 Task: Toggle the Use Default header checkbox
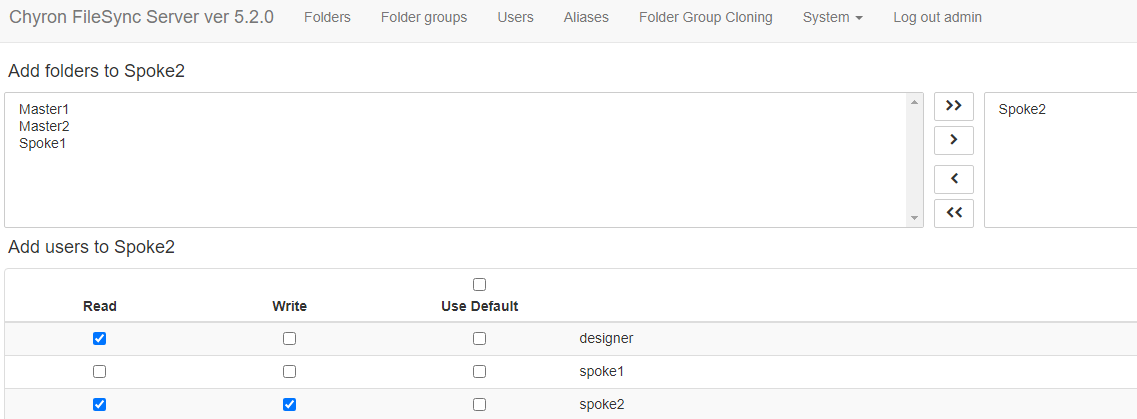coord(479,285)
